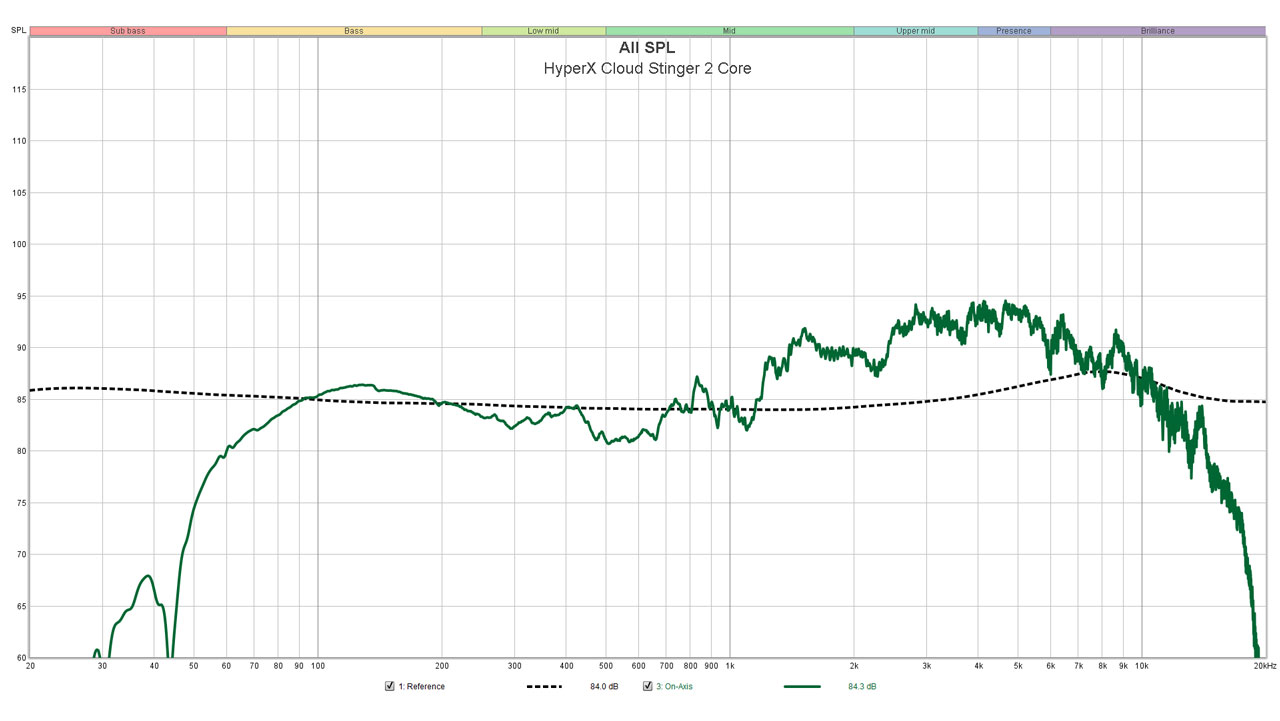The height and width of the screenshot is (721, 1280).
Task: Click the 84.3 dB On-Axis value
Action: (x=862, y=687)
